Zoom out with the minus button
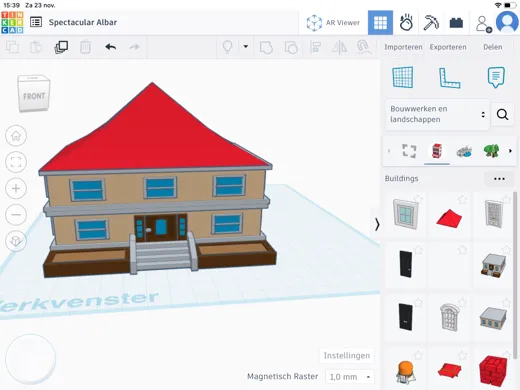Screen dimensions: 520x390 coord(16,214)
